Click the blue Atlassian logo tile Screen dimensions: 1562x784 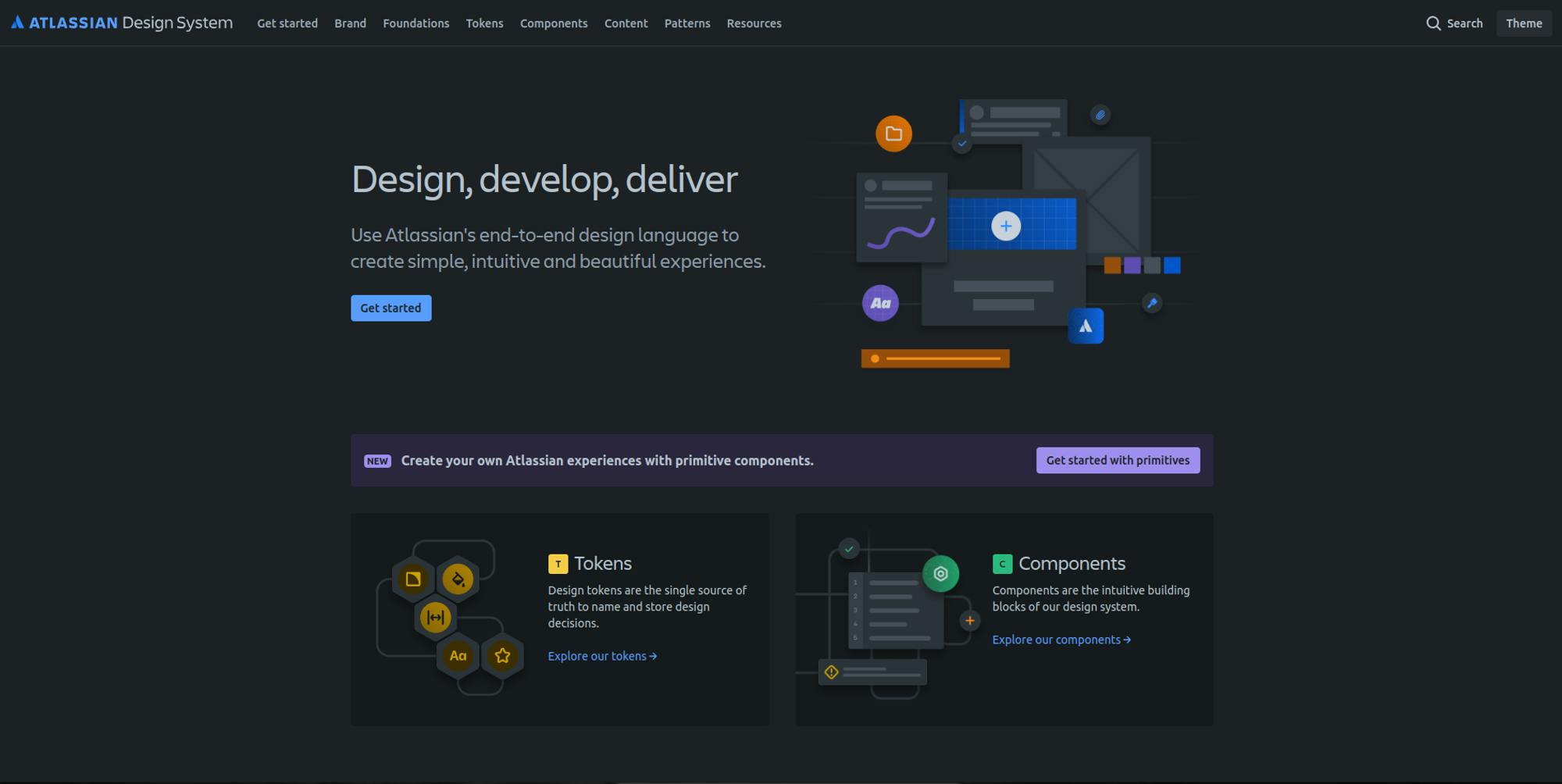point(1086,326)
